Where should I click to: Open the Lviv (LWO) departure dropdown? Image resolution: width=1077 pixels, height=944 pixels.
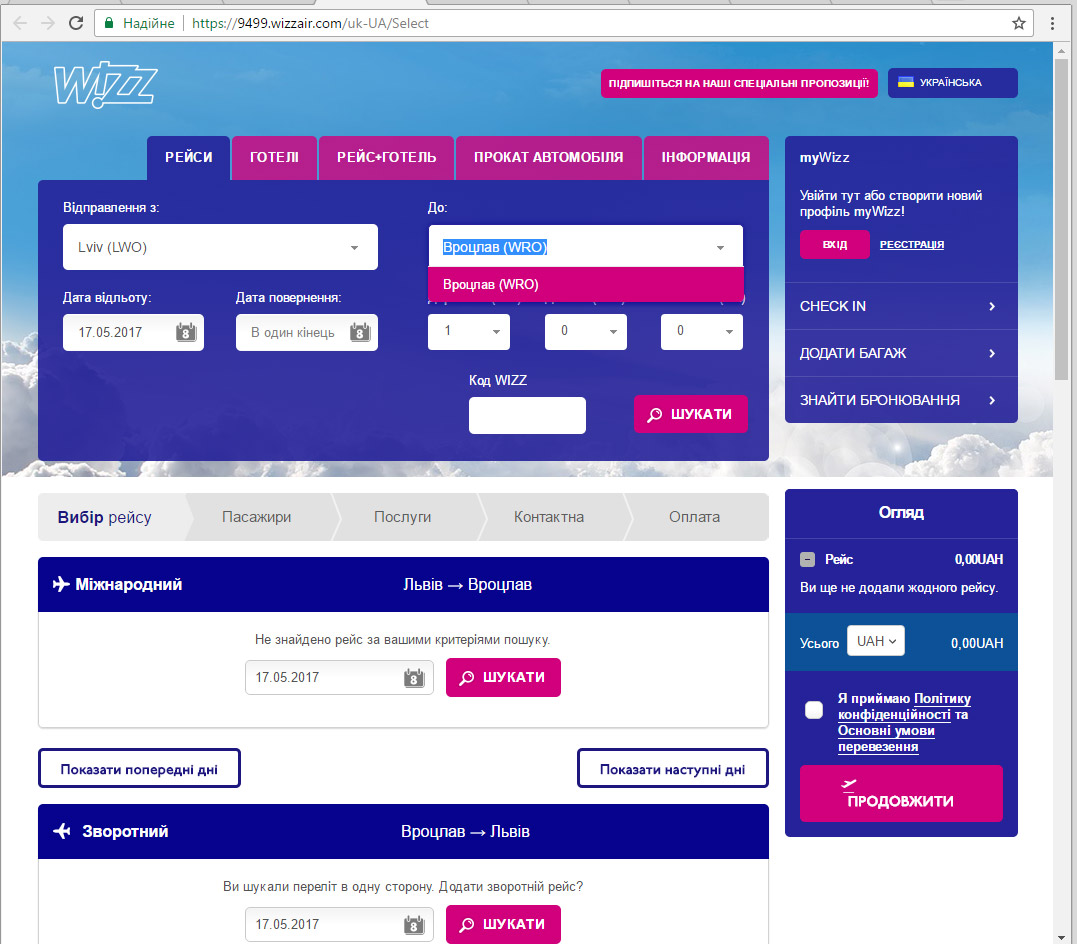tap(220, 247)
